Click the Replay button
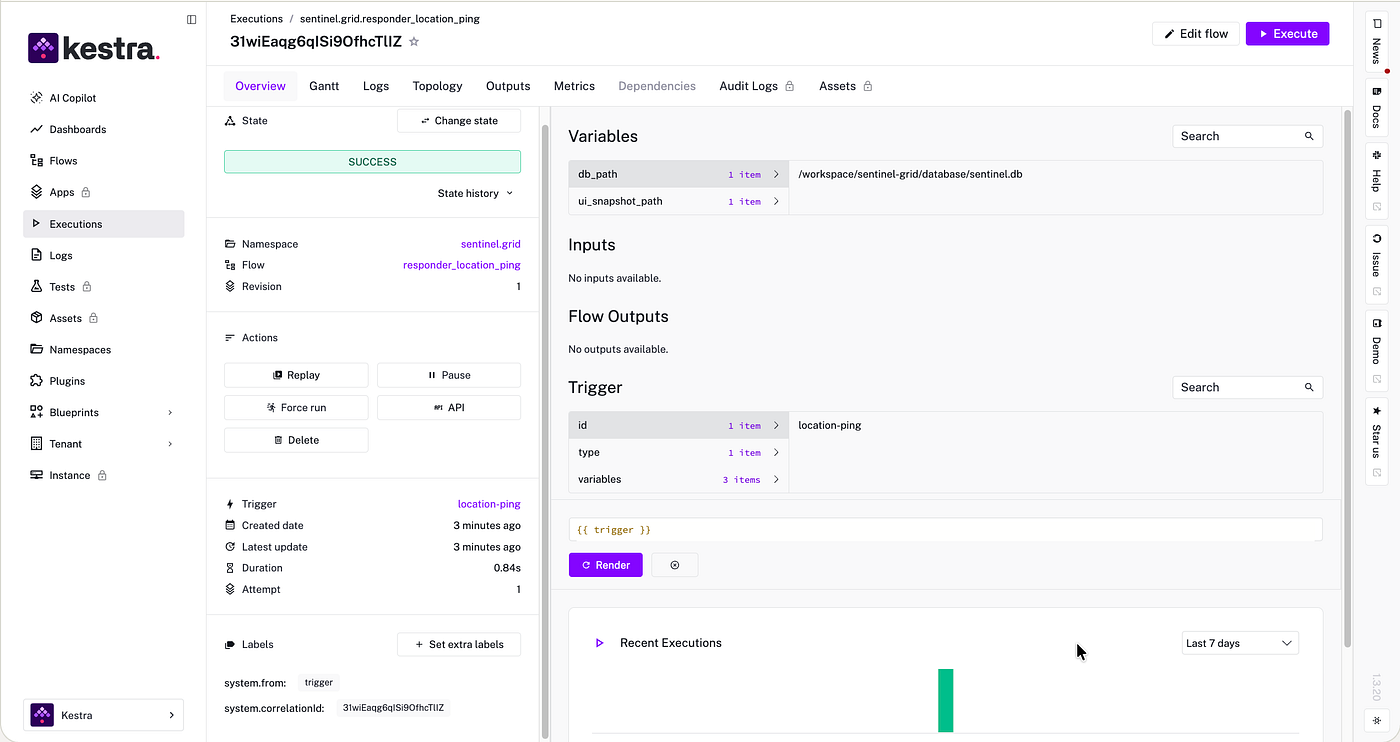 (296, 375)
